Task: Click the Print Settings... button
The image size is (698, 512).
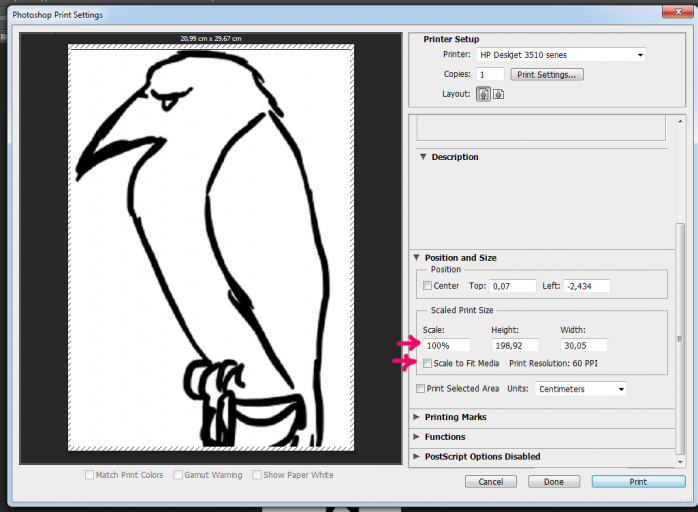Action: click(x=546, y=74)
